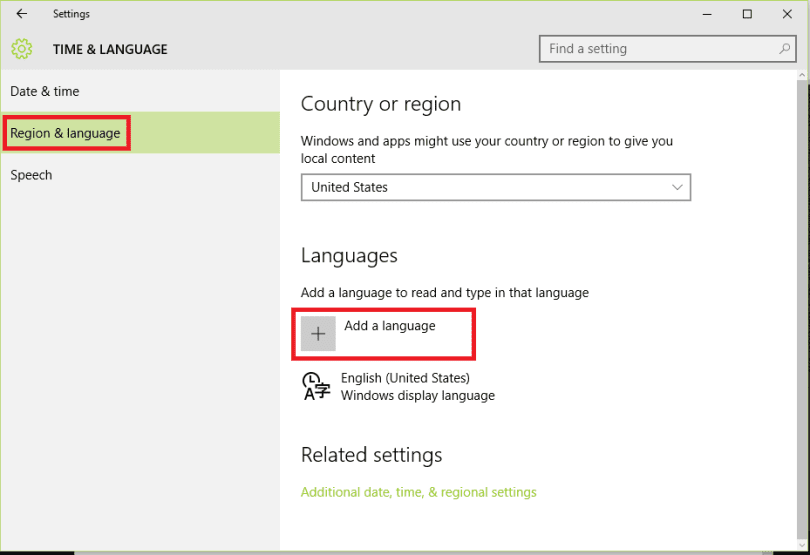Screen dimensions: 810x555
Task: Click the country dropdown chevron arrow
Action: (677, 187)
